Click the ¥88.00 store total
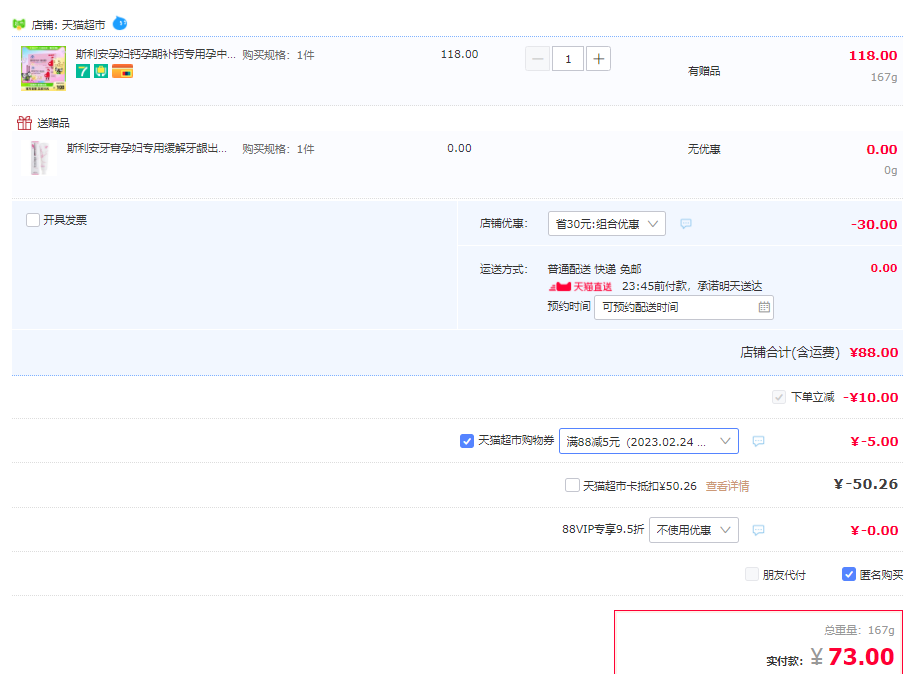Screen dimensions: 921x674 873,353
